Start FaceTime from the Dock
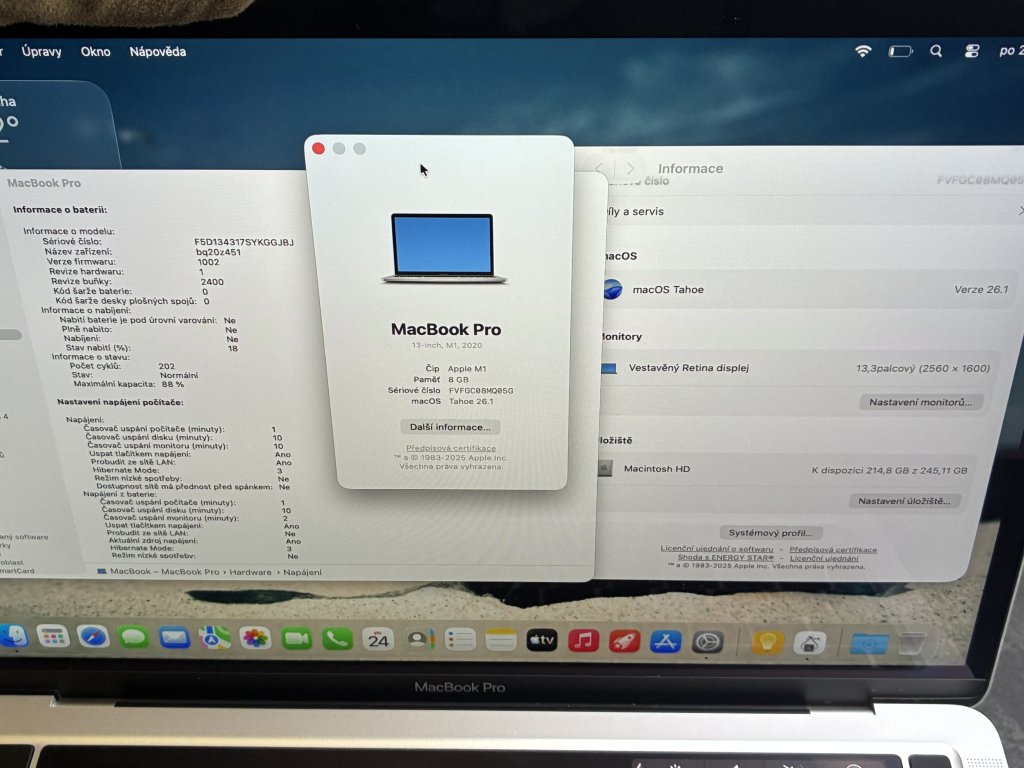Screen dimensions: 1024x768 pos(296,639)
